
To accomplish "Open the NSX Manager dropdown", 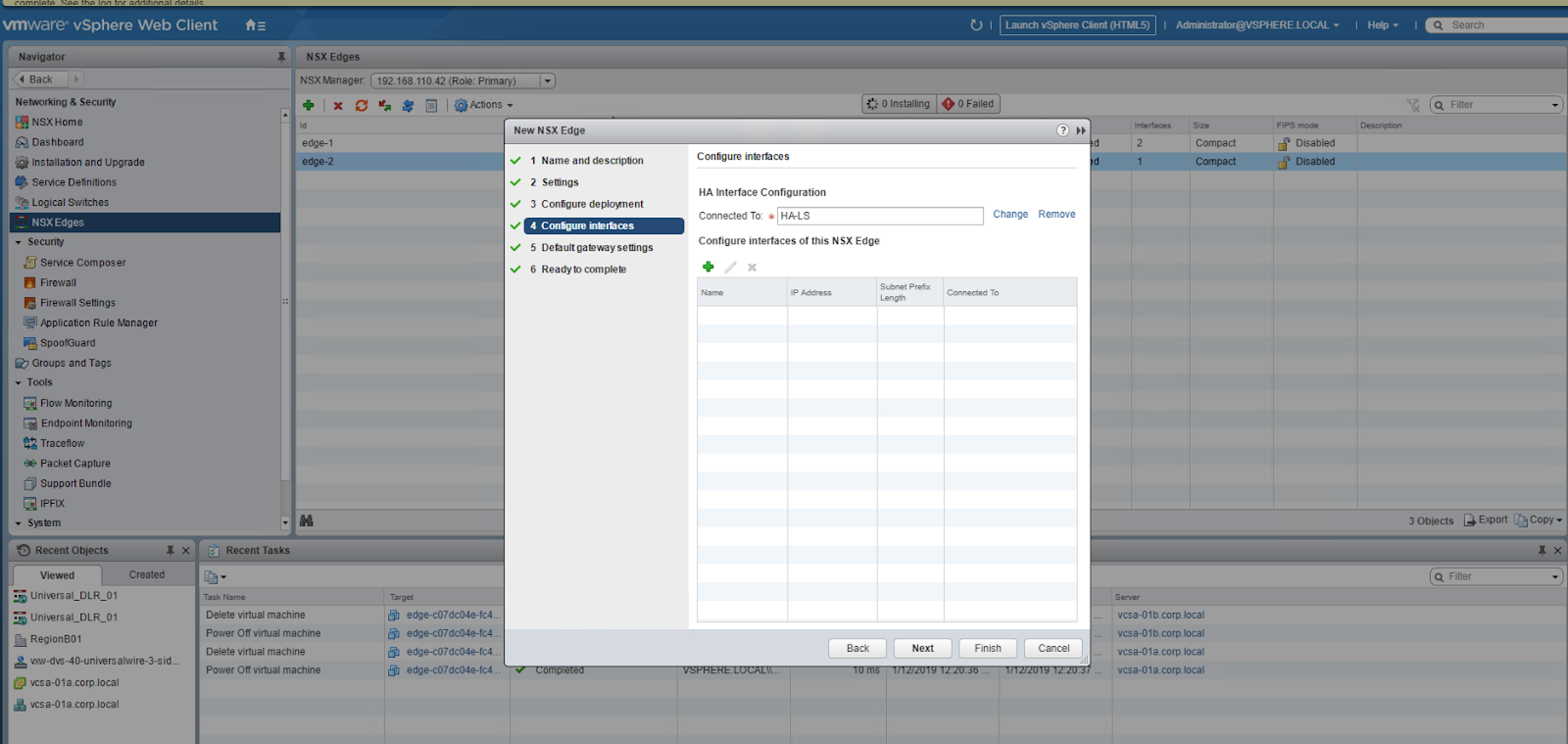I will click(548, 81).
